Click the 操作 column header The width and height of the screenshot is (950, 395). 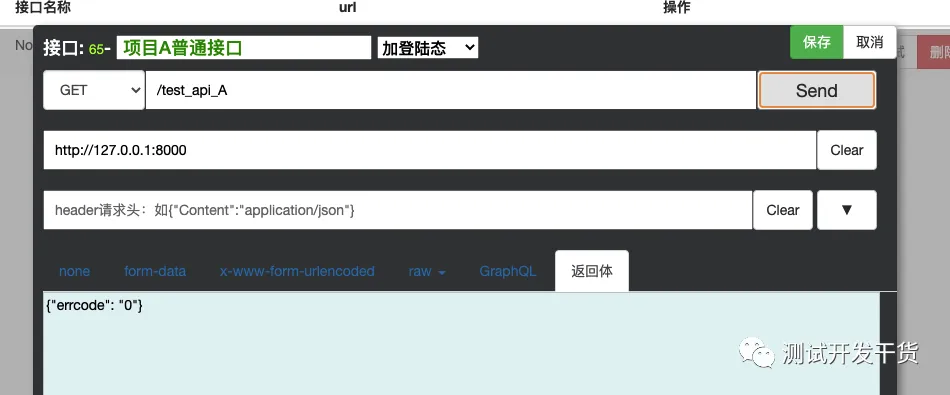pos(677,7)
